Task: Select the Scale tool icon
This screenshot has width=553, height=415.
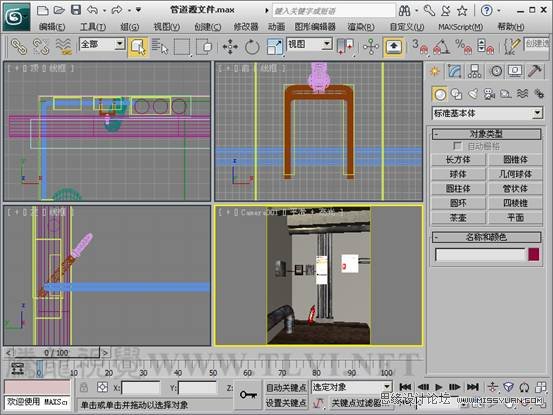Action: click(274, 47)
